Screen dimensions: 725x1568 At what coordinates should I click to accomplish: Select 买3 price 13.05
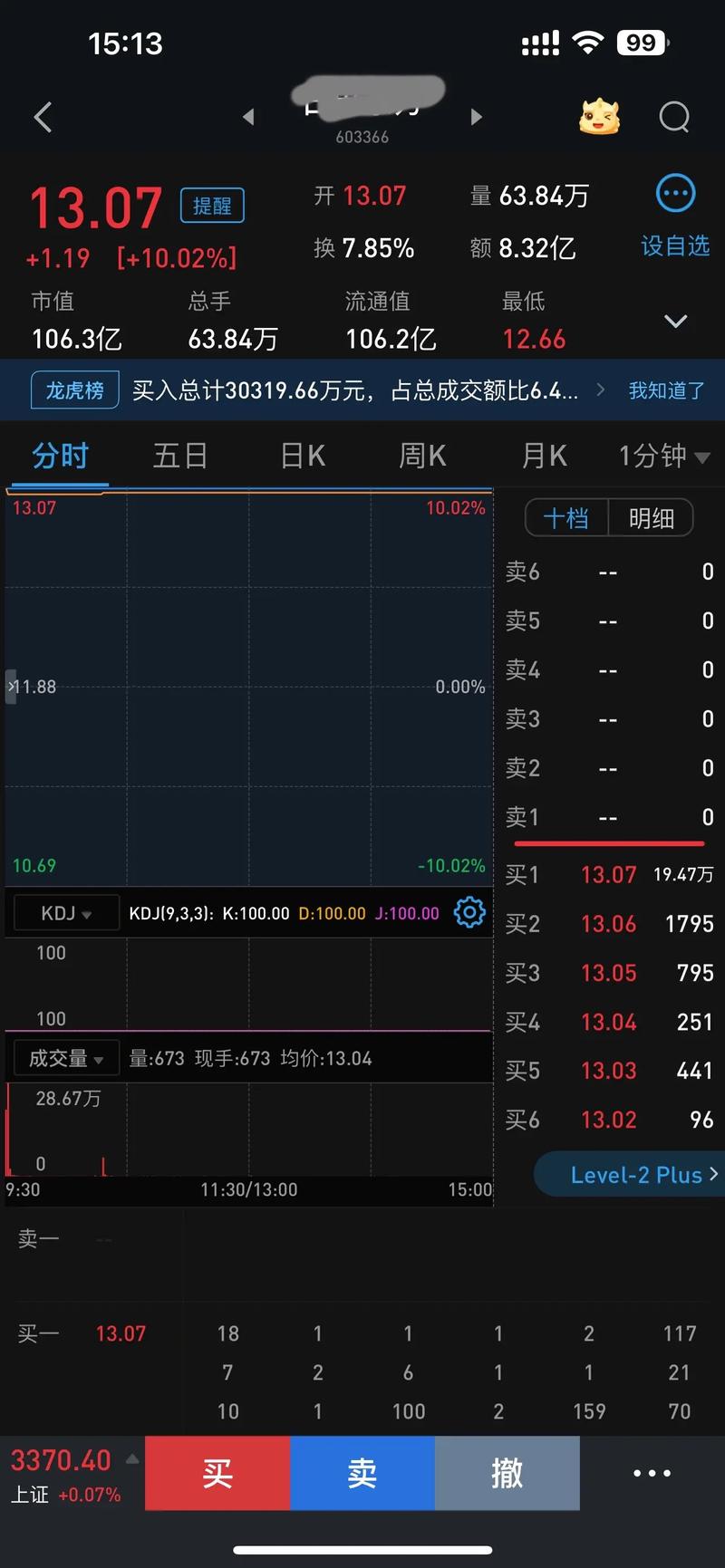[609, 973]
